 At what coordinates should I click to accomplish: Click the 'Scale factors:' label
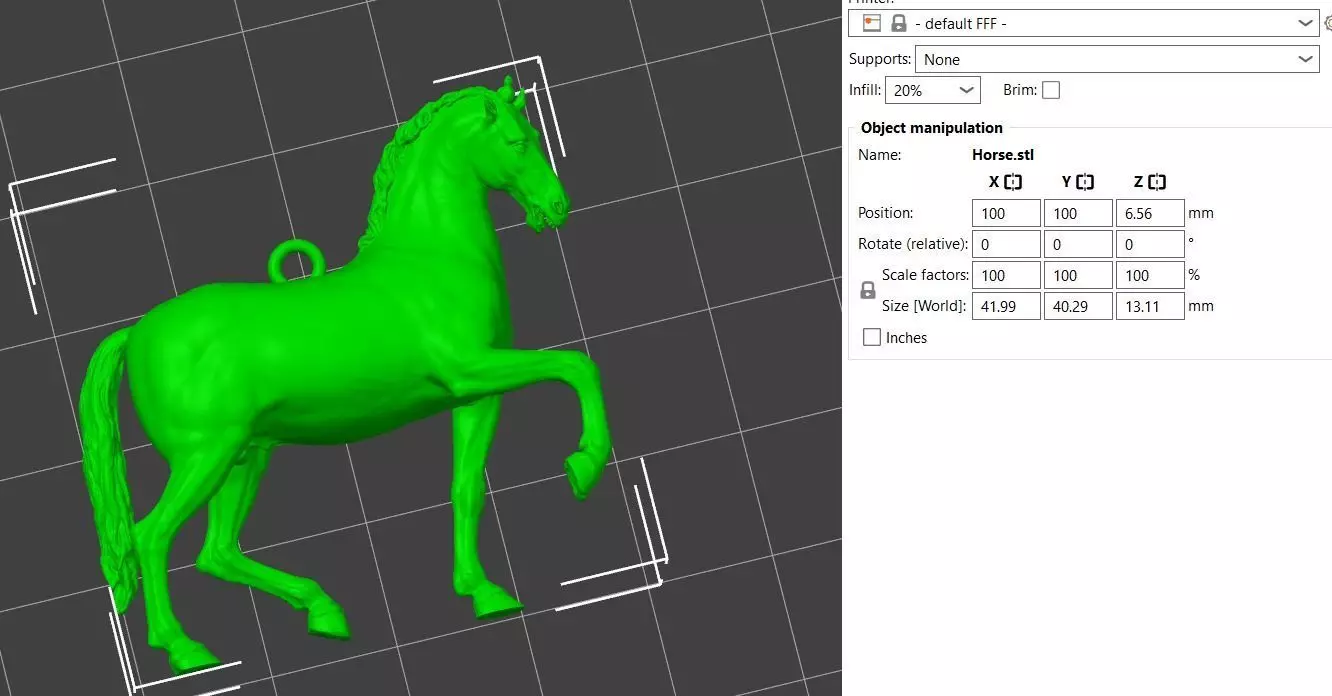click(x=925, y=275)
